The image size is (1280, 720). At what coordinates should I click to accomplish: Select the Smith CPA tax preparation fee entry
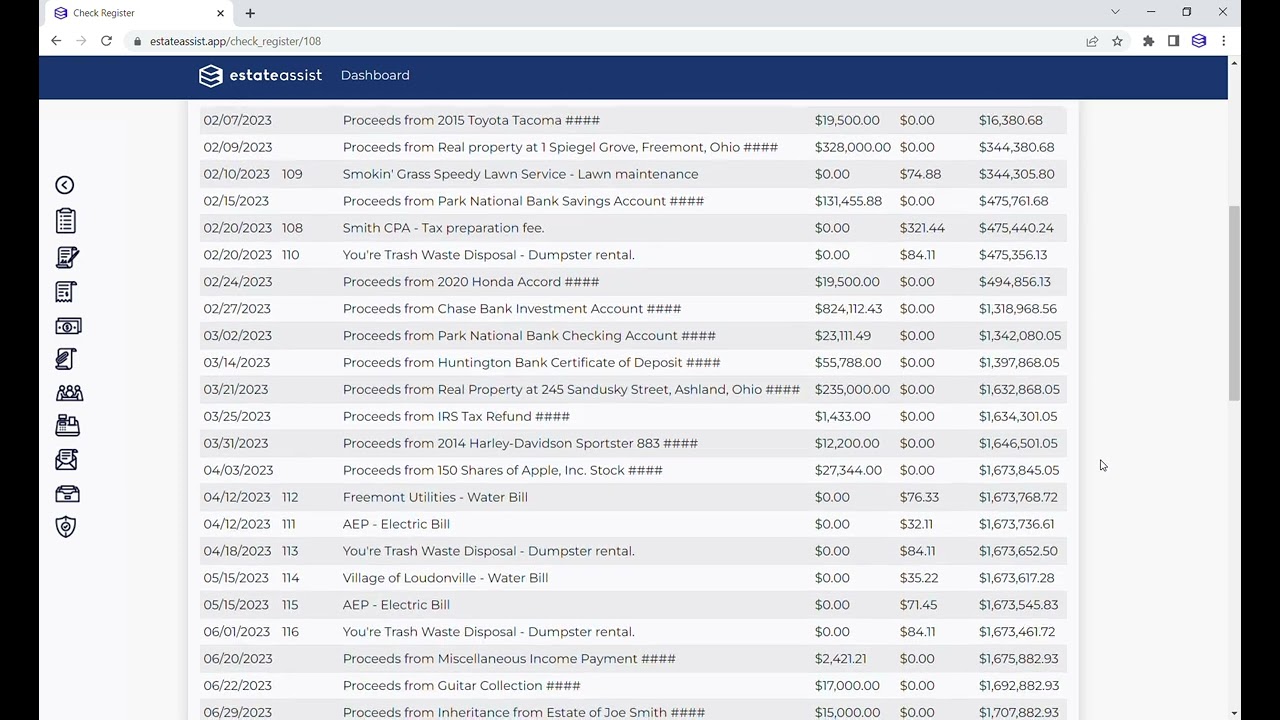point(633,228)
